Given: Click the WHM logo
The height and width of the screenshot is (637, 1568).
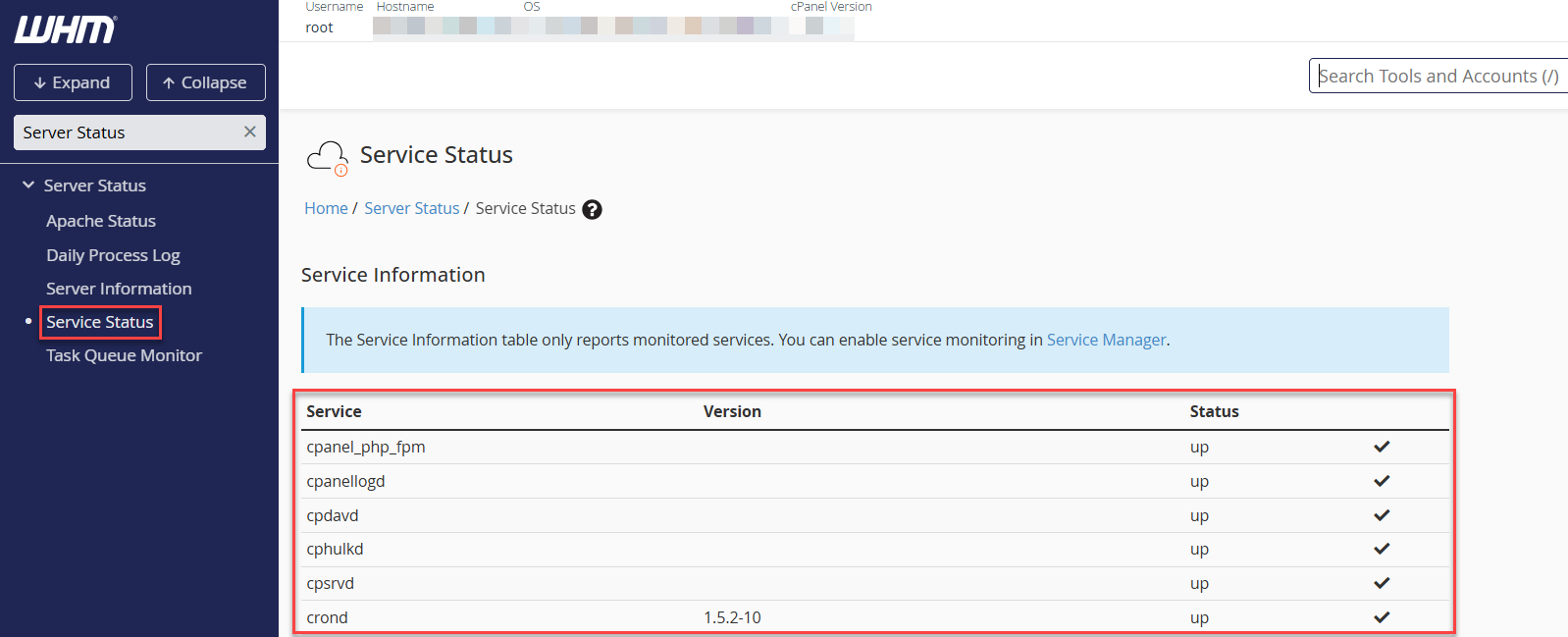Looking at the screenshot, I should click(x=65, y=29).
